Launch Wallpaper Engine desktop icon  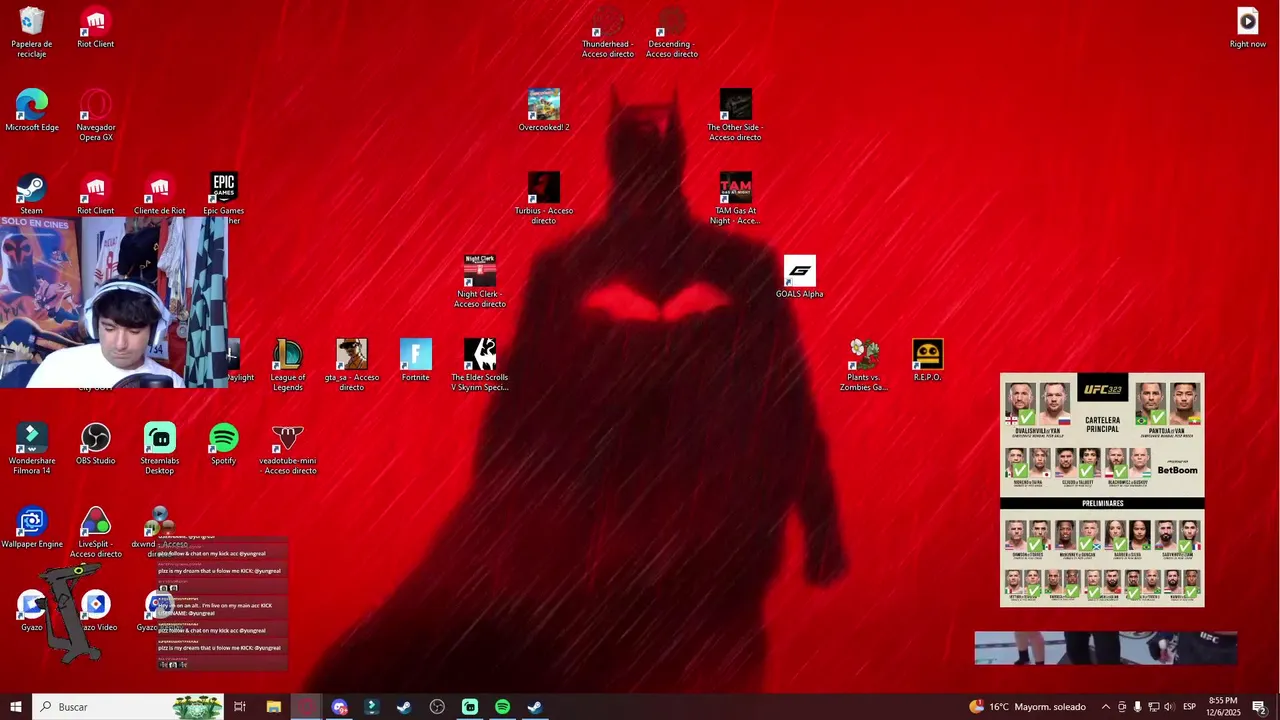(x=32, y=528)
